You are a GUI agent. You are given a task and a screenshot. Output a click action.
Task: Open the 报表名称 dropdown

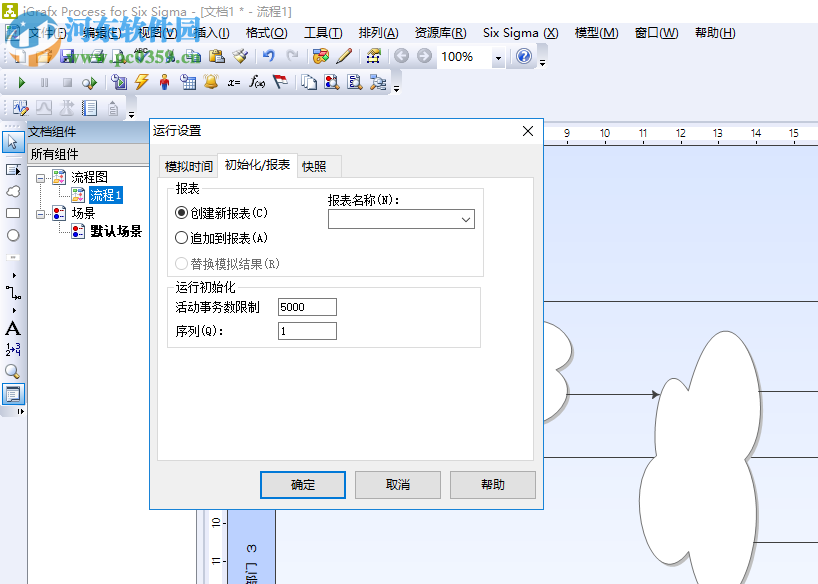pos(465,218)
